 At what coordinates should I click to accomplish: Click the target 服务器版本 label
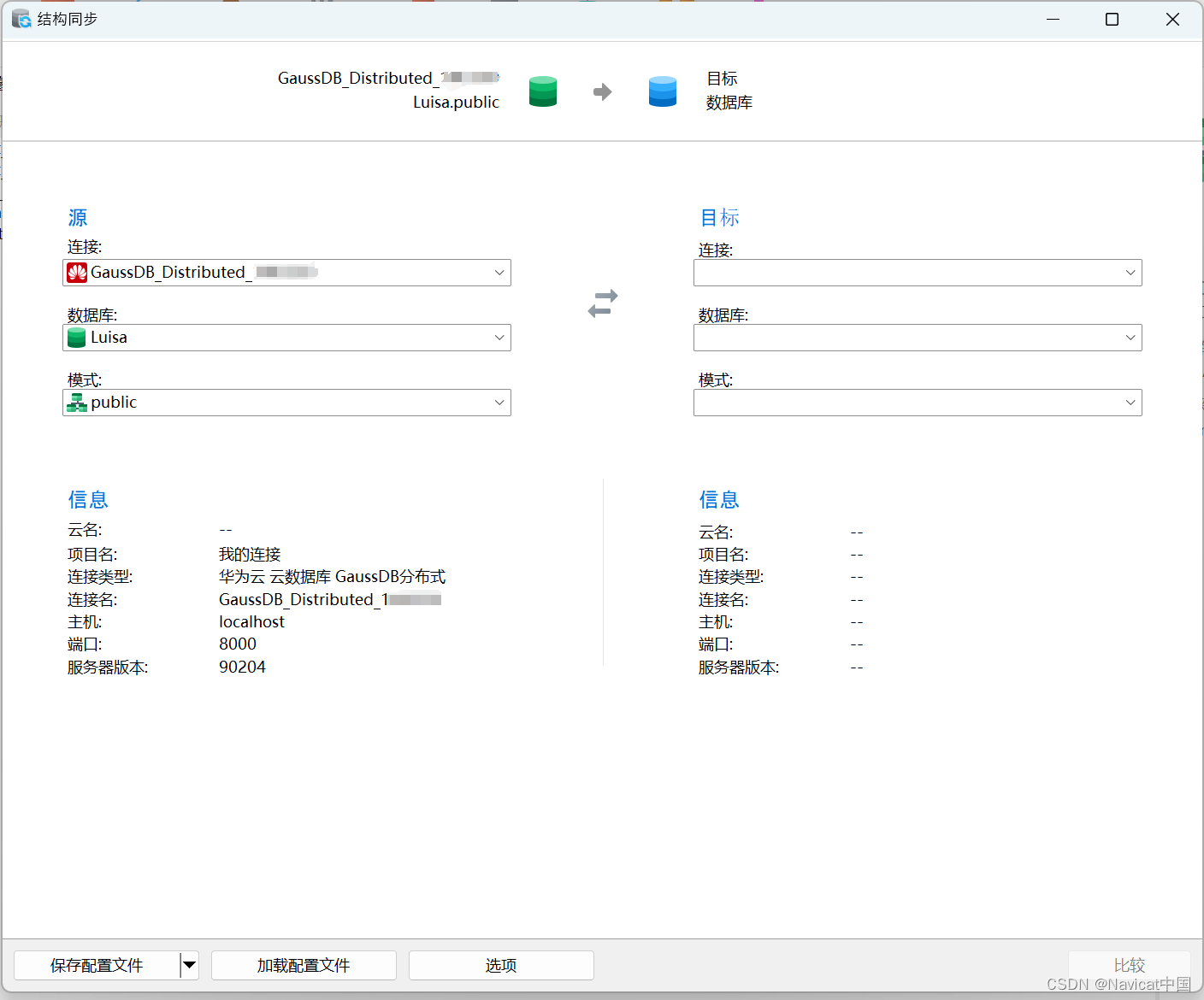point(739,667)
